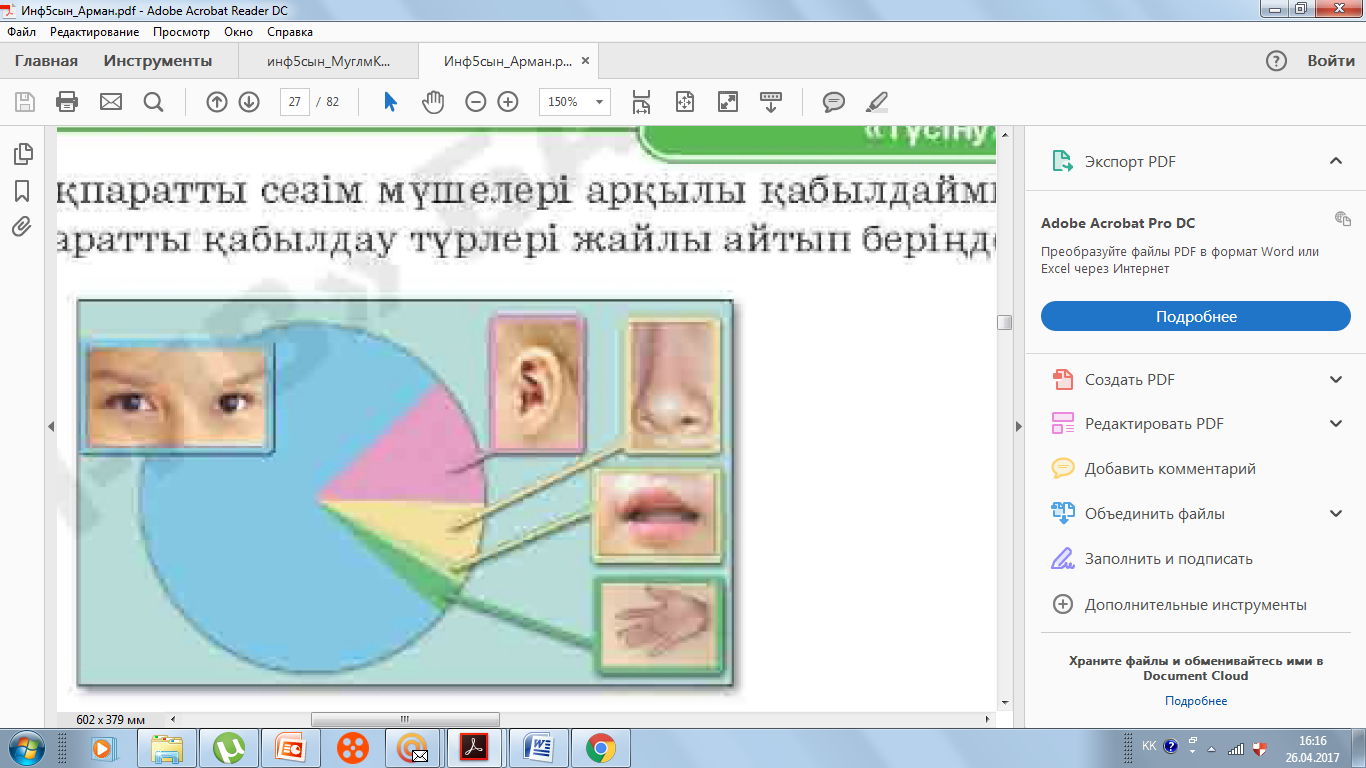This screenshot has width=1366, height=768.
Task: Switch to the Инструменты tab
Action: (x=158, y=61)
